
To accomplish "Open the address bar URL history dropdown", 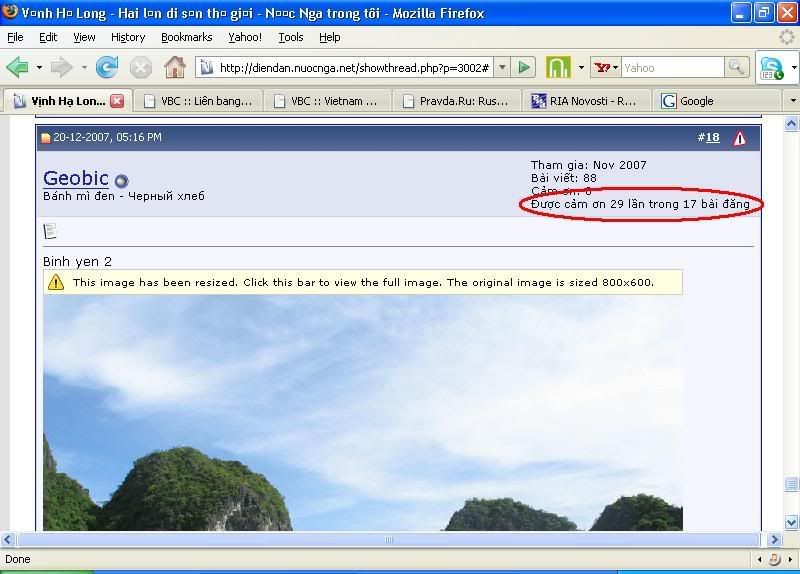I will pos(502,68).
